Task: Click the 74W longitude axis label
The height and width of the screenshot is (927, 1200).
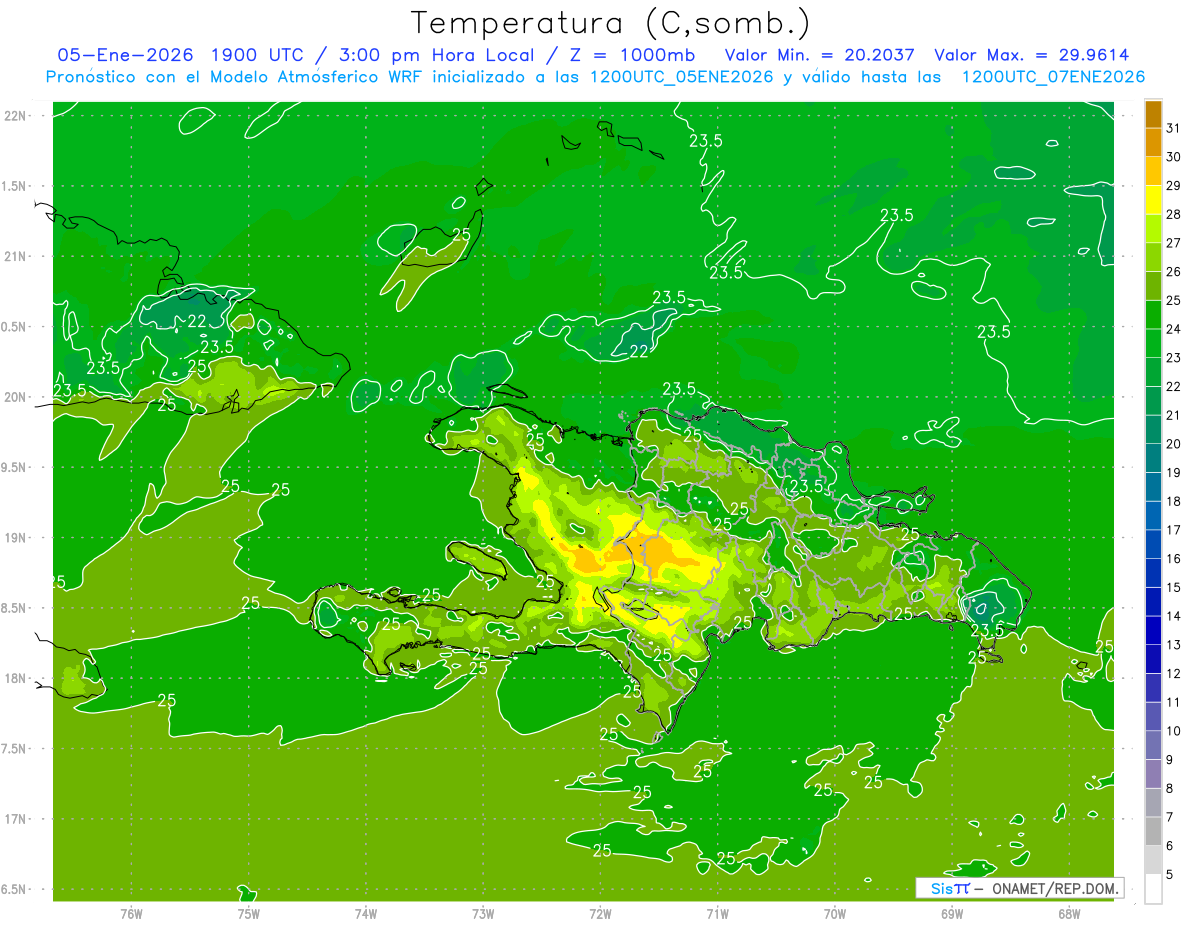Action: click(x=365, y=913)
